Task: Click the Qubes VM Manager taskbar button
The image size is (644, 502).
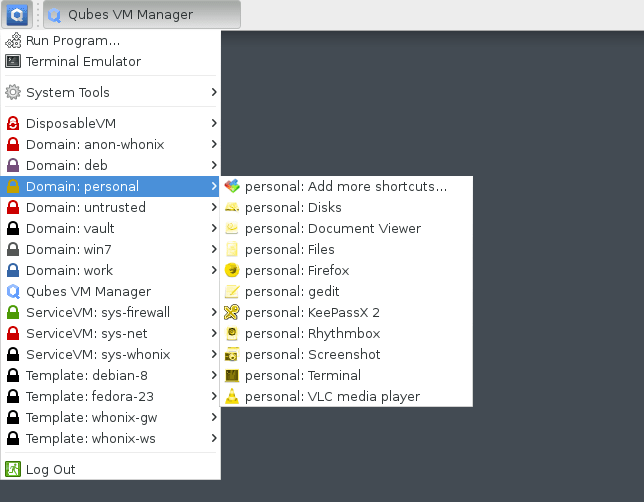Action: (142, 15)
